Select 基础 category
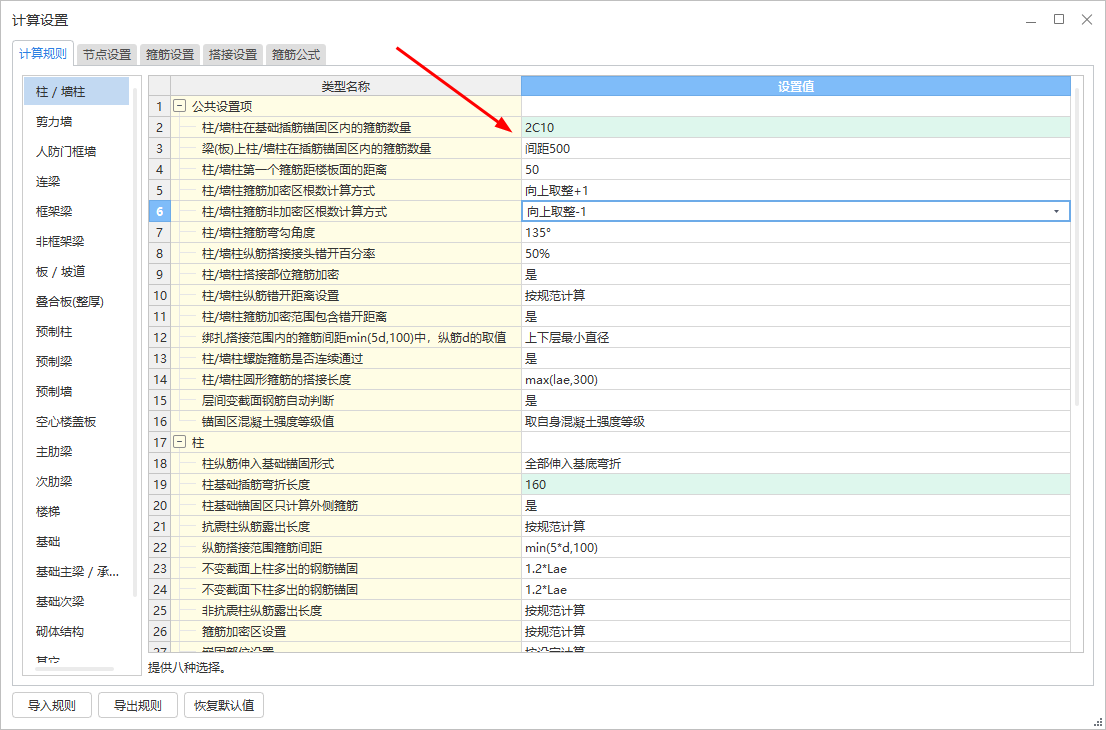This screenshot has height=730, width=1106. [x=76, y=542]
